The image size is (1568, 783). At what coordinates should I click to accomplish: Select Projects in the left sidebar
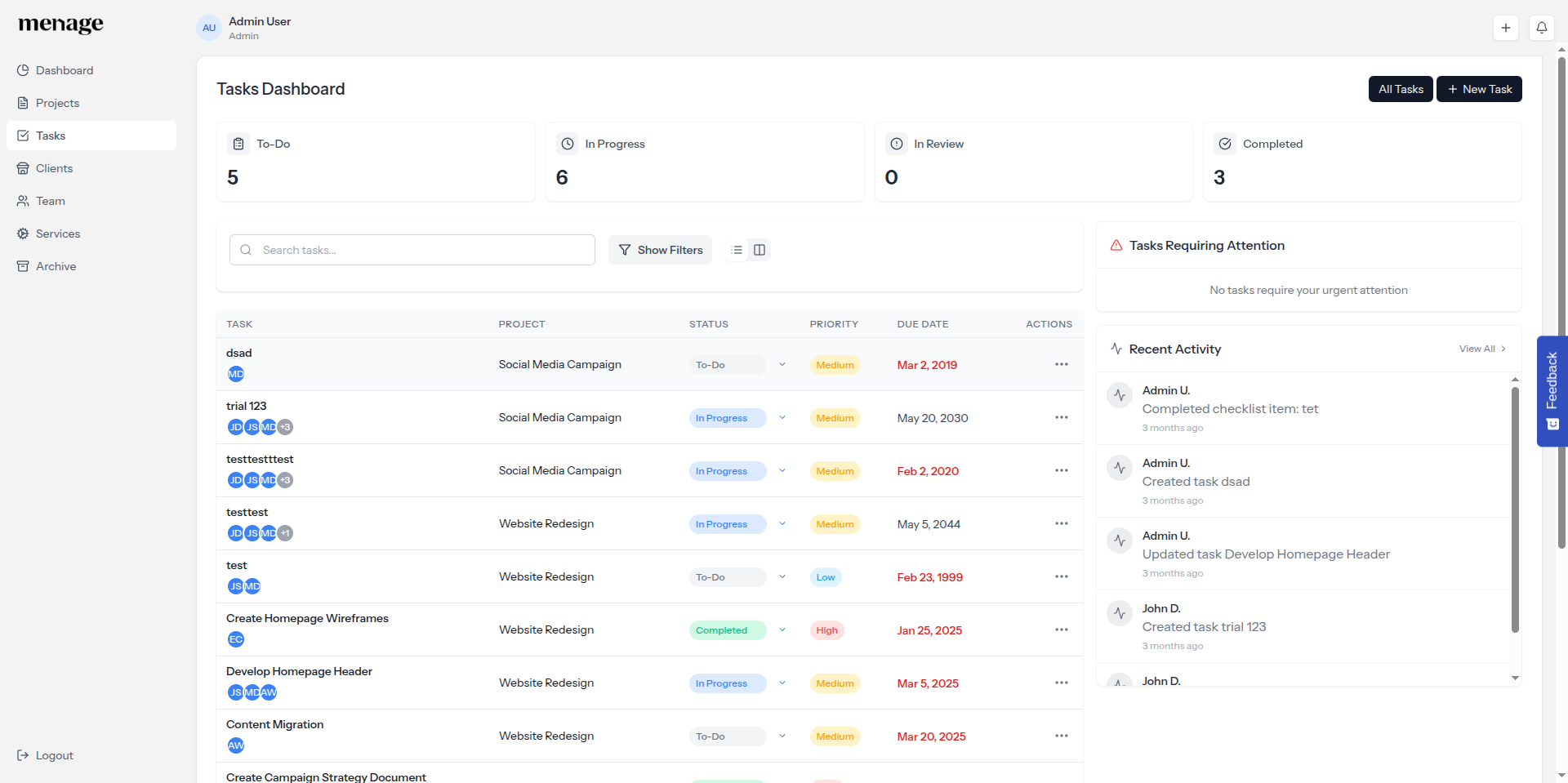(57, 103)
